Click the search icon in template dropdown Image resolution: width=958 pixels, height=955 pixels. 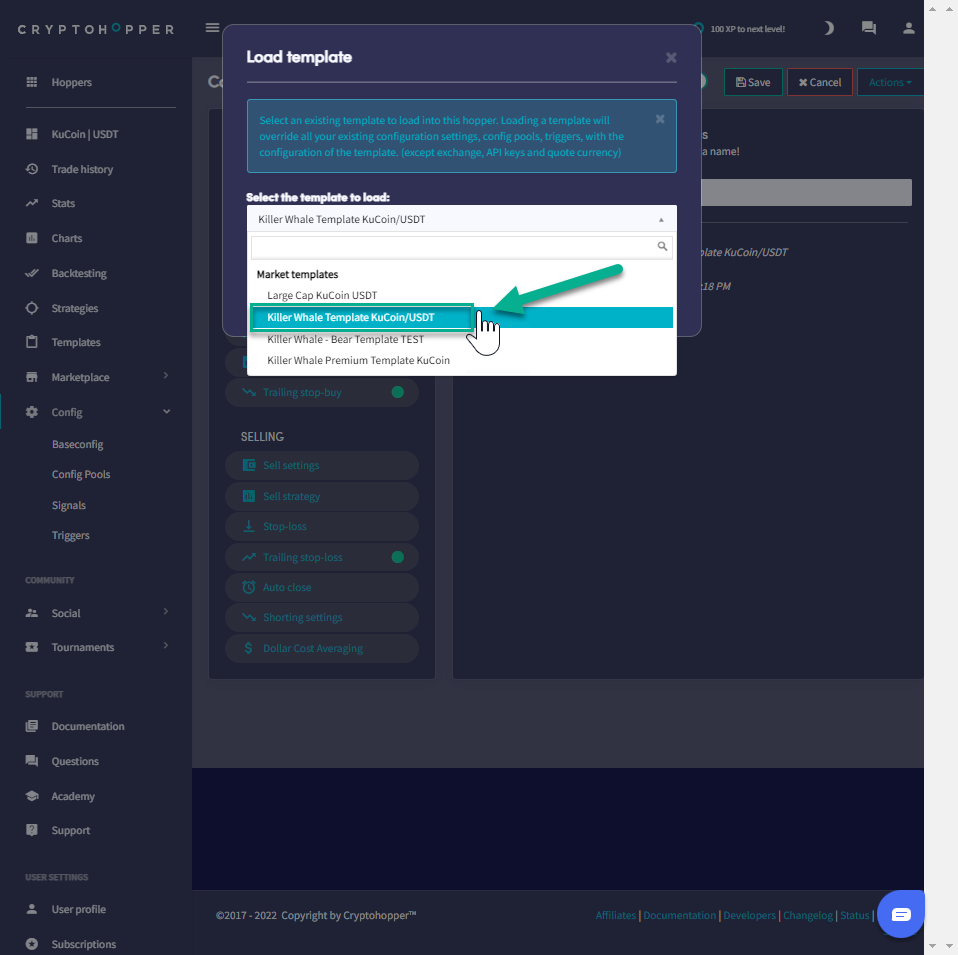tap(662, 246)
